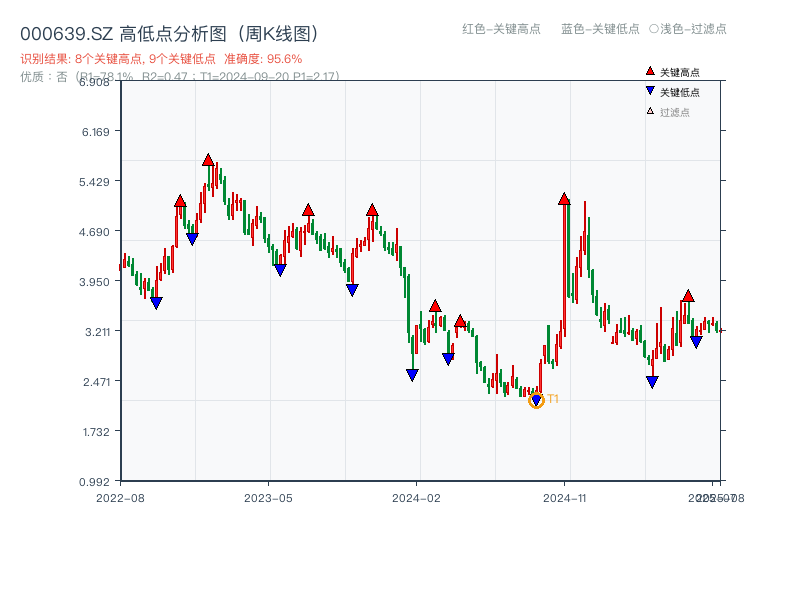Select the blue triangle near the 2024-02 low

[x=412, y=374]
